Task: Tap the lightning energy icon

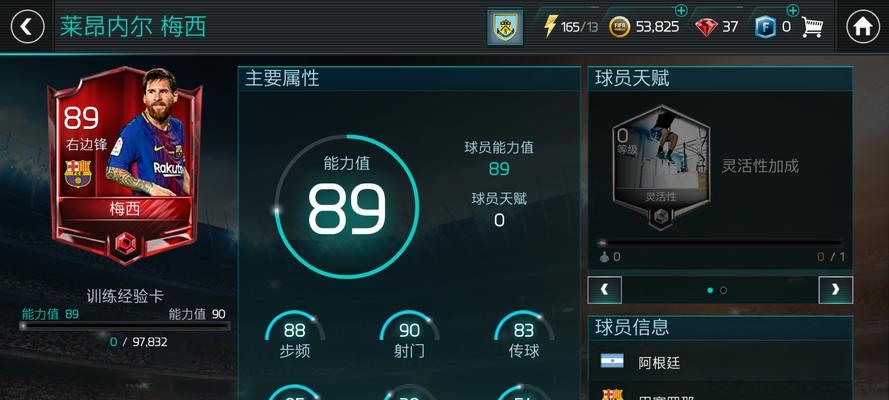Action: pyautogui.click(x=550, y=26)
